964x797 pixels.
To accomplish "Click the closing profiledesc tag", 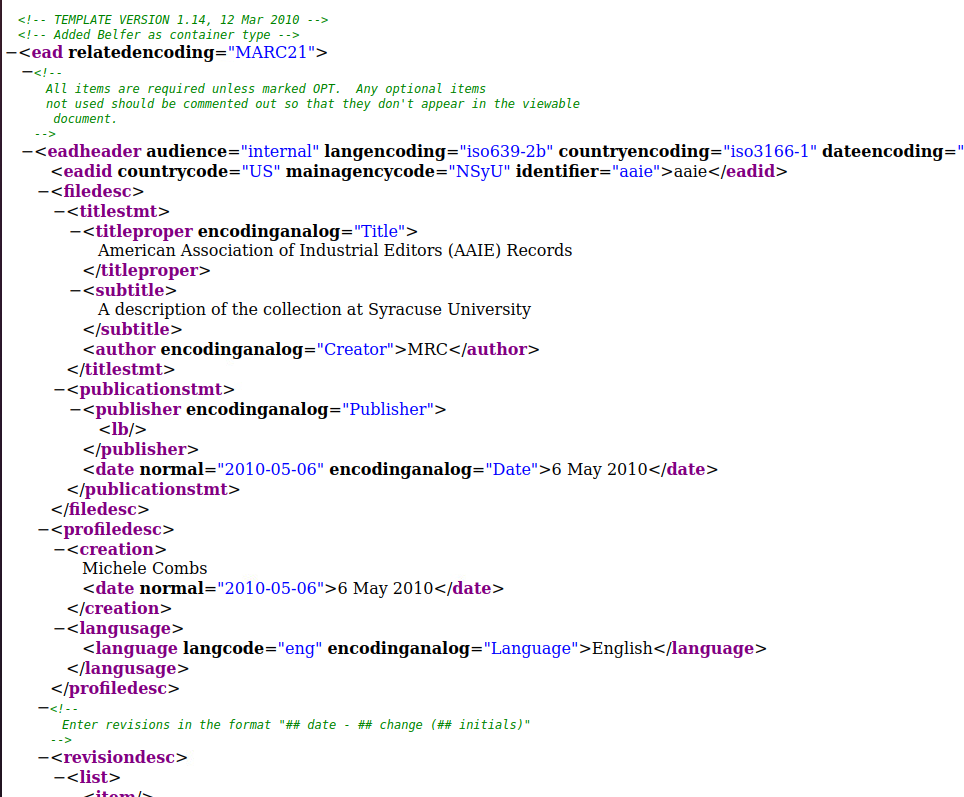I will click(116, 689).
